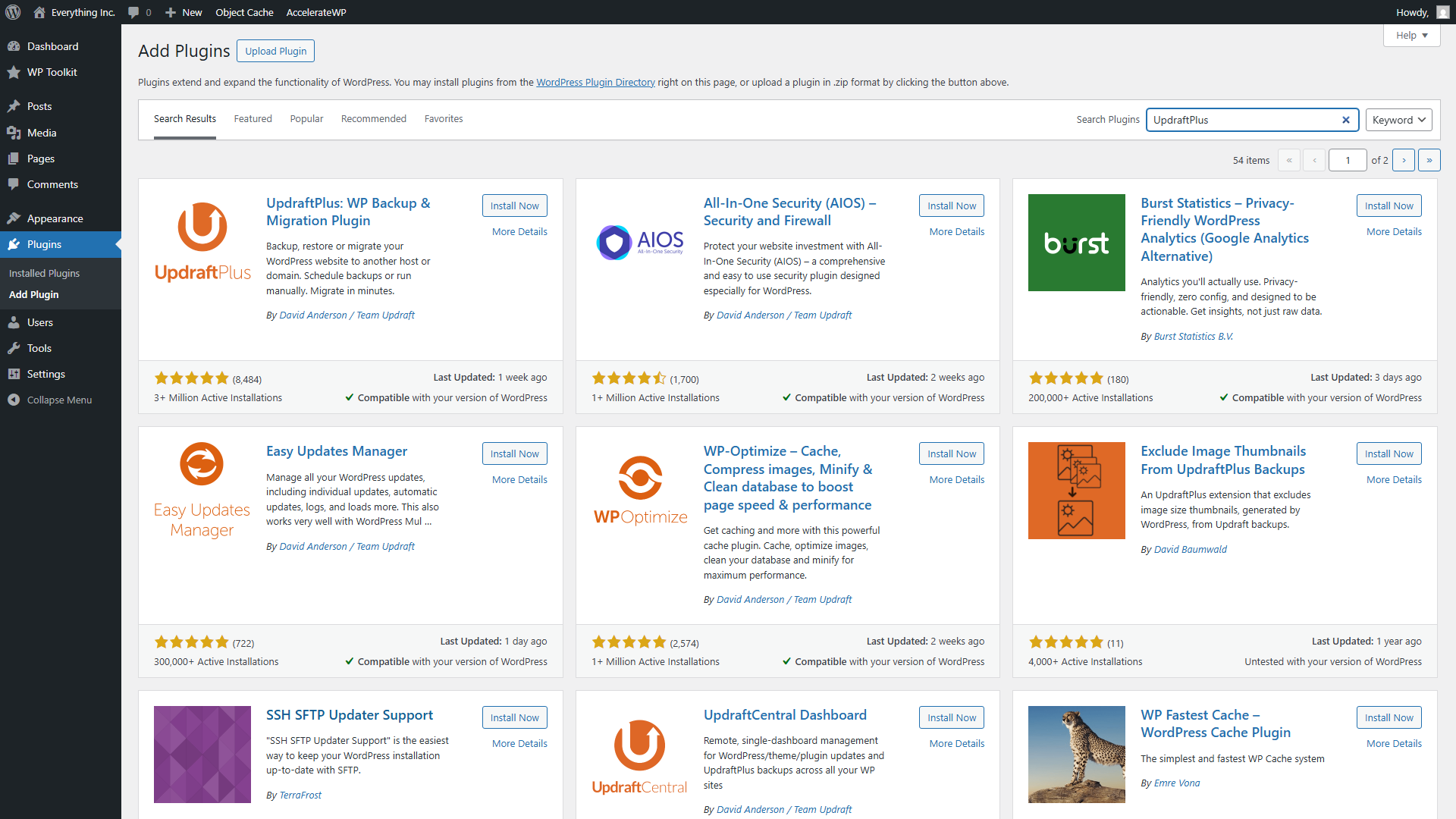Open Add Plugin submenu item
The width and height of the screenshot is (1456, 819).
pyautogui.click(x=33, y=294)
